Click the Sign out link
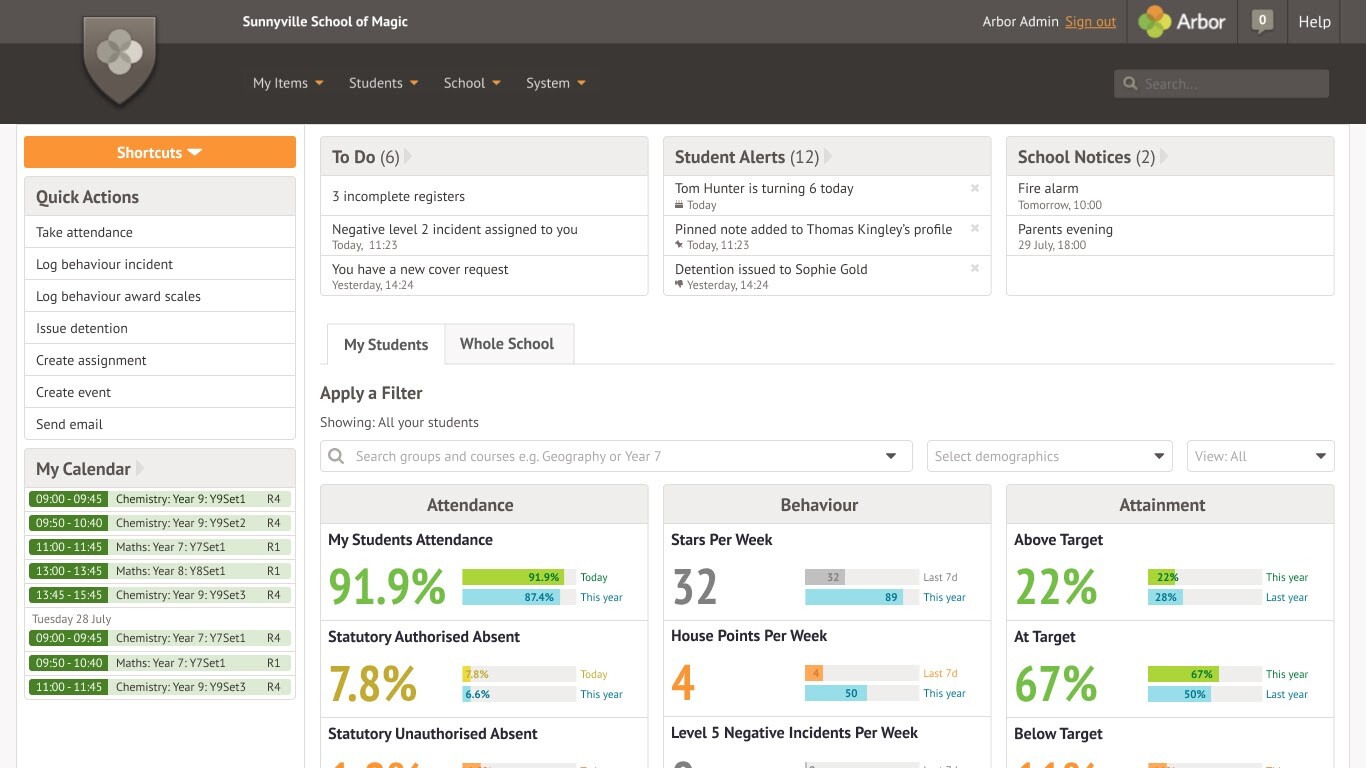Image resolution: width=1366 pixels, height=768 pixels. click(x=1090, y=21)
